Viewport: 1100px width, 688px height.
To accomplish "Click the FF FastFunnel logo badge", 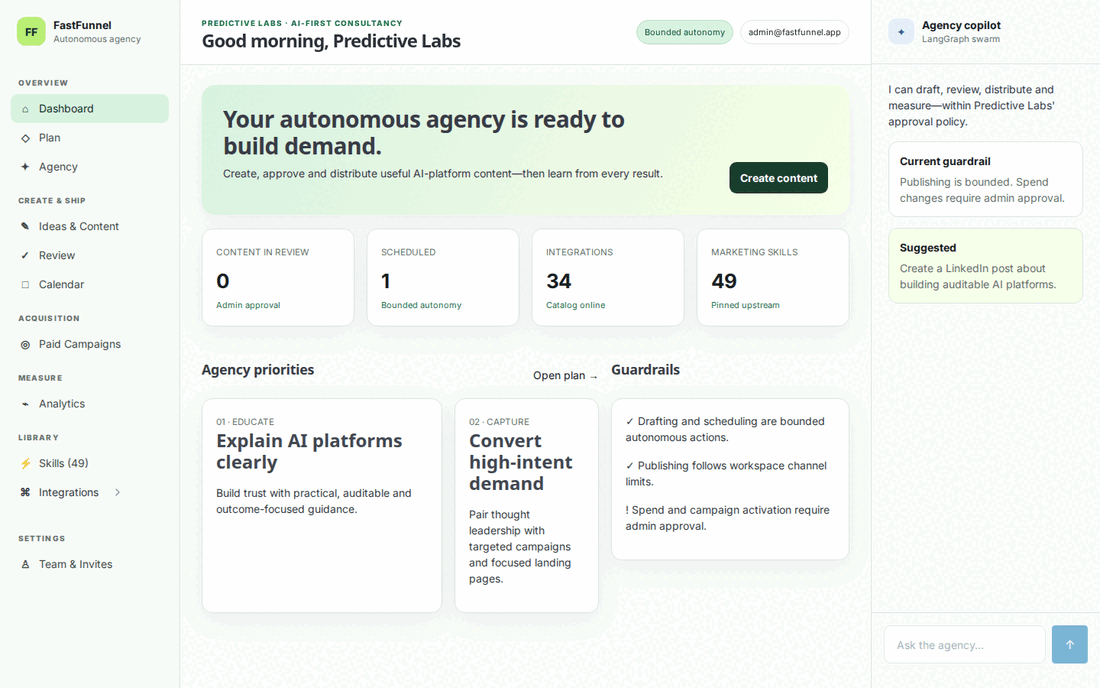I will click(32, 32).
